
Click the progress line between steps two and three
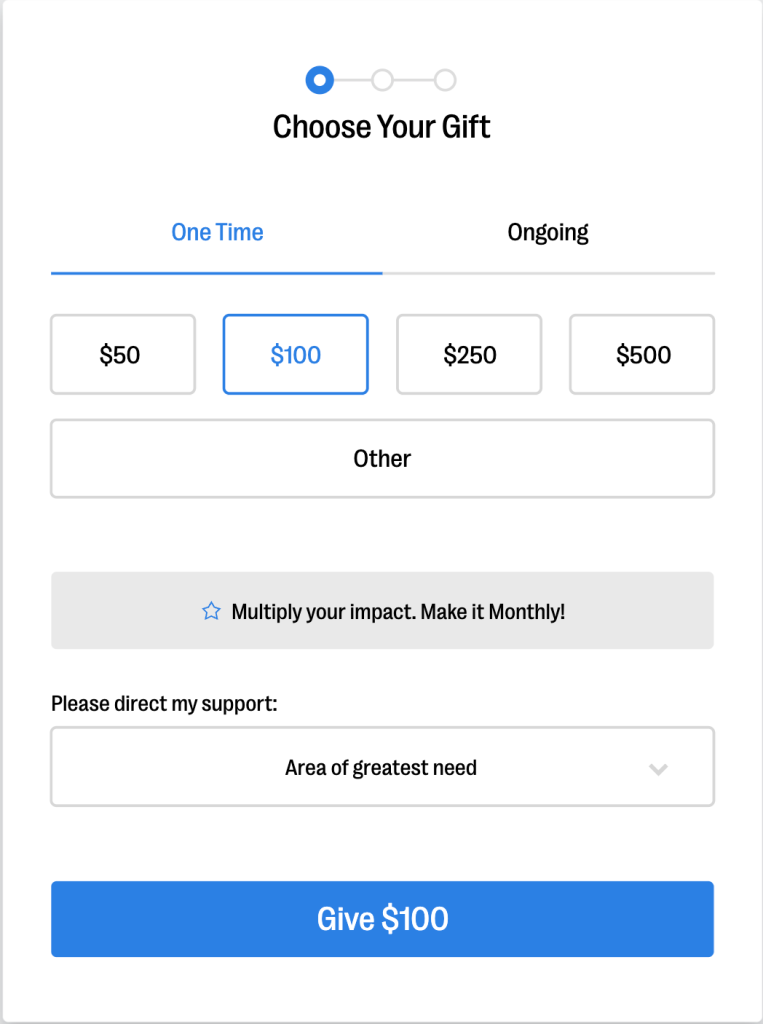pyautogui.click(x=414, y=80)
